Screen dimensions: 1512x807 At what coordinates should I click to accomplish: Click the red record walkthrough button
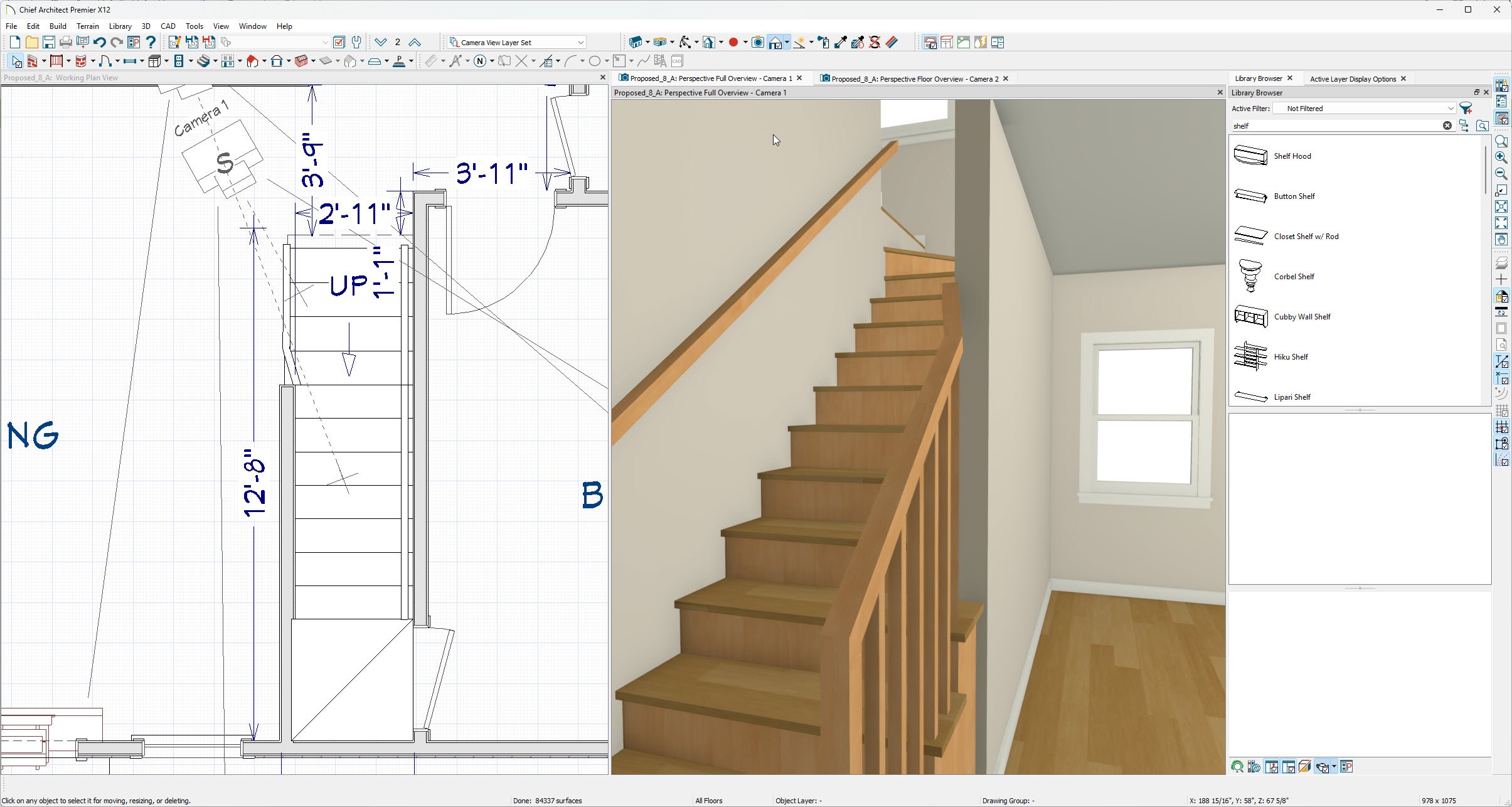pos(733,43)
